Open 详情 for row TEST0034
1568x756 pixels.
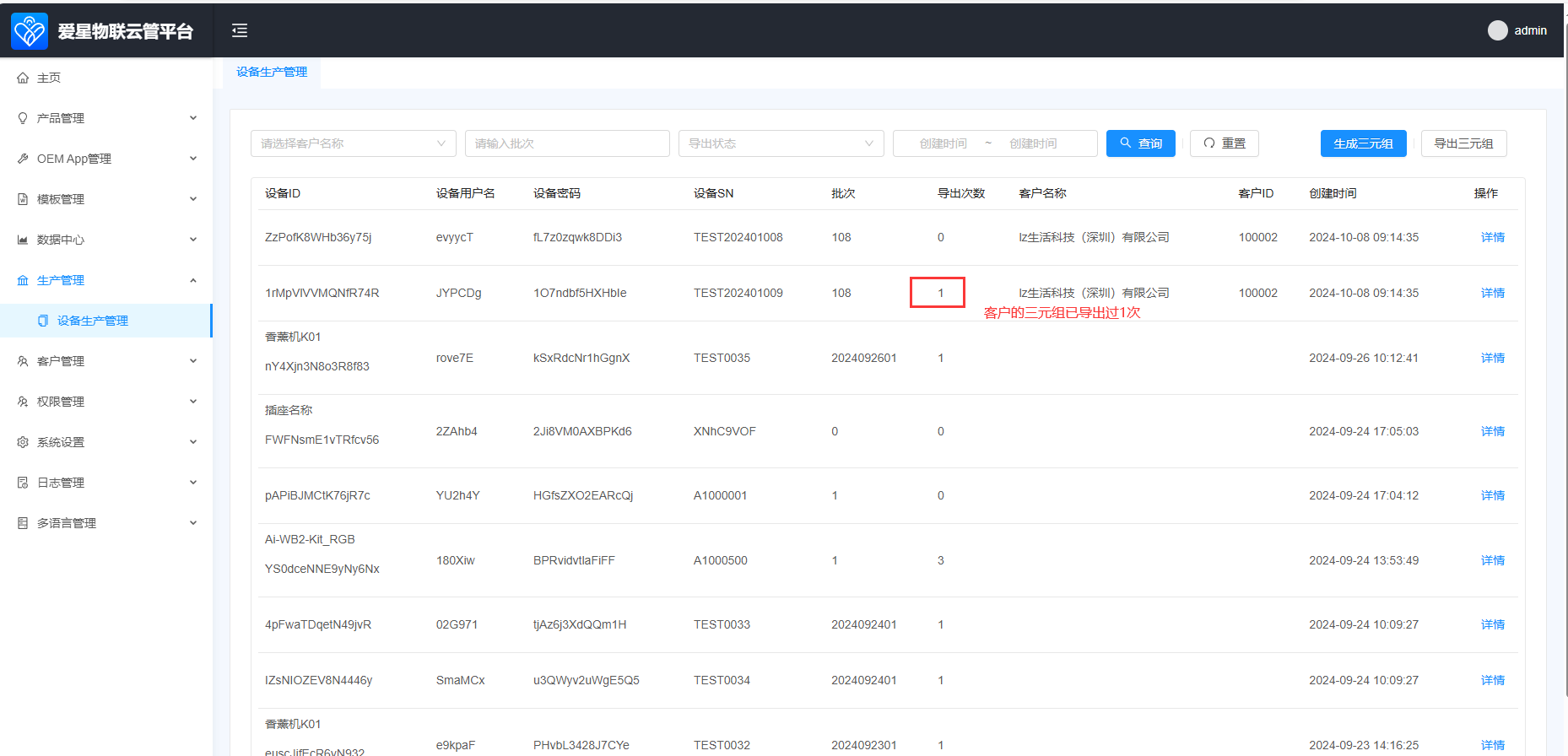tap(1492, 680)
